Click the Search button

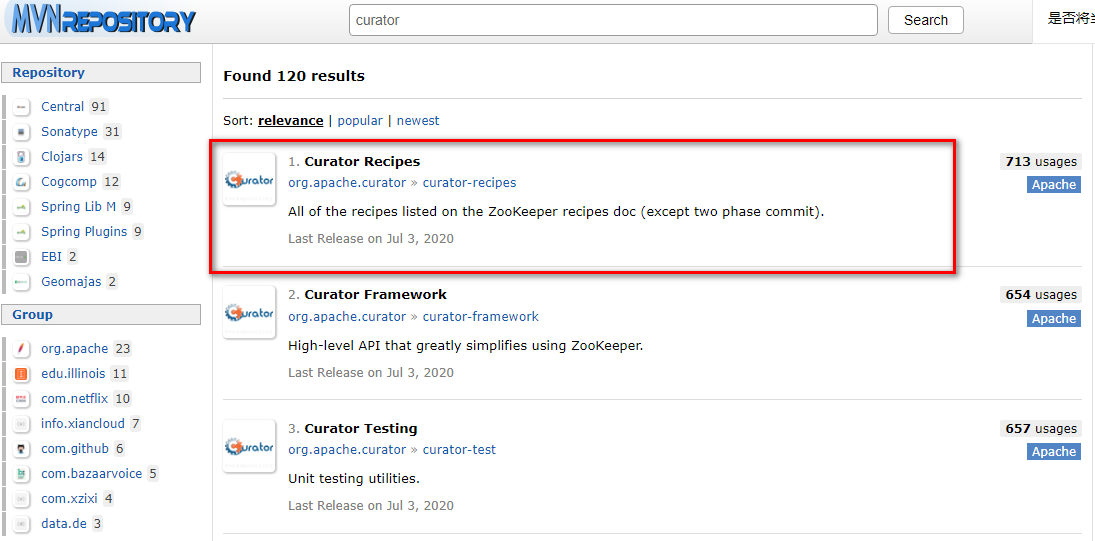point(926,20)
